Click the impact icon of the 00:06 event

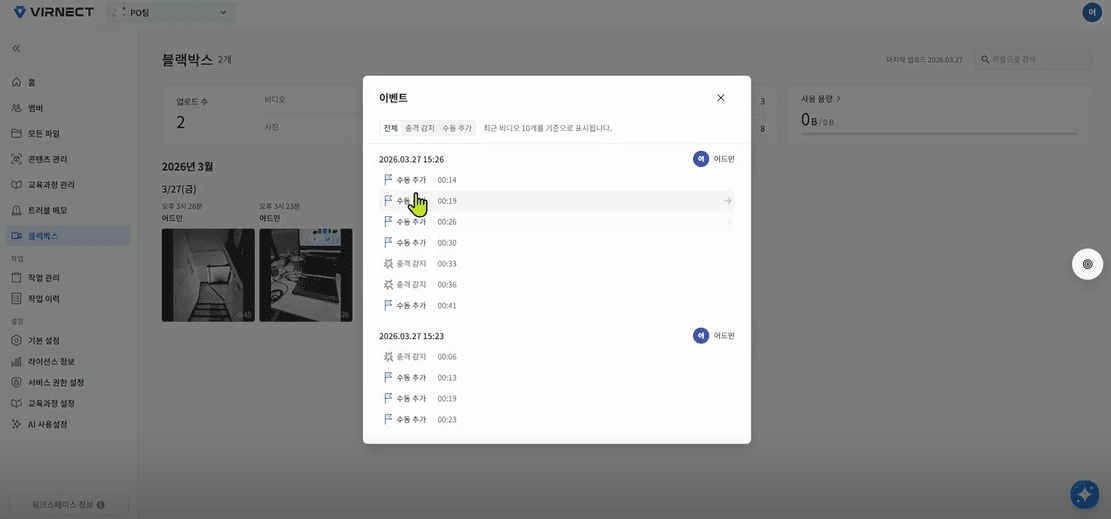tap(388, 357)
